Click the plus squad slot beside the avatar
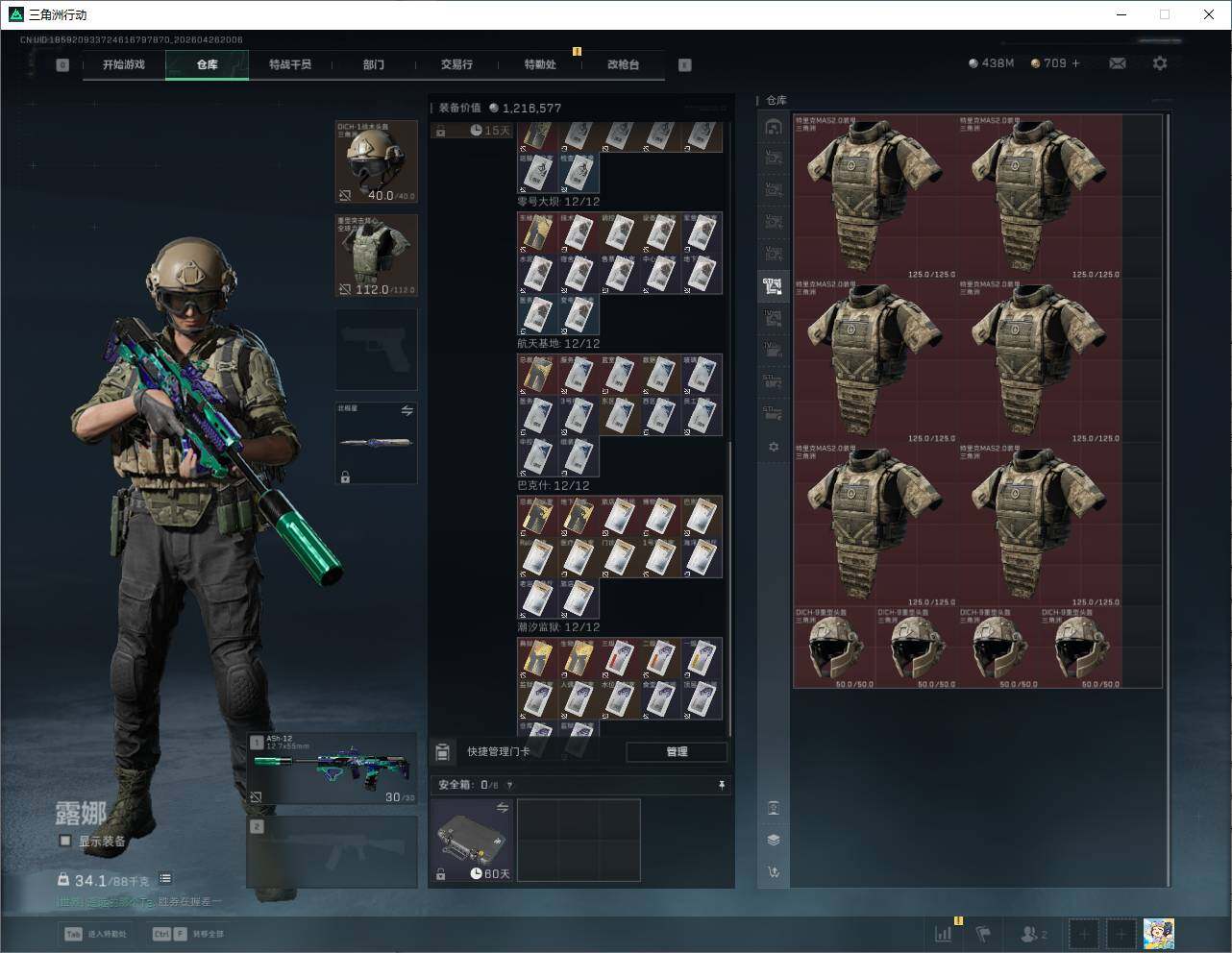The height and width of the screenshot is (953, 1232). [x=1121, y=934]
